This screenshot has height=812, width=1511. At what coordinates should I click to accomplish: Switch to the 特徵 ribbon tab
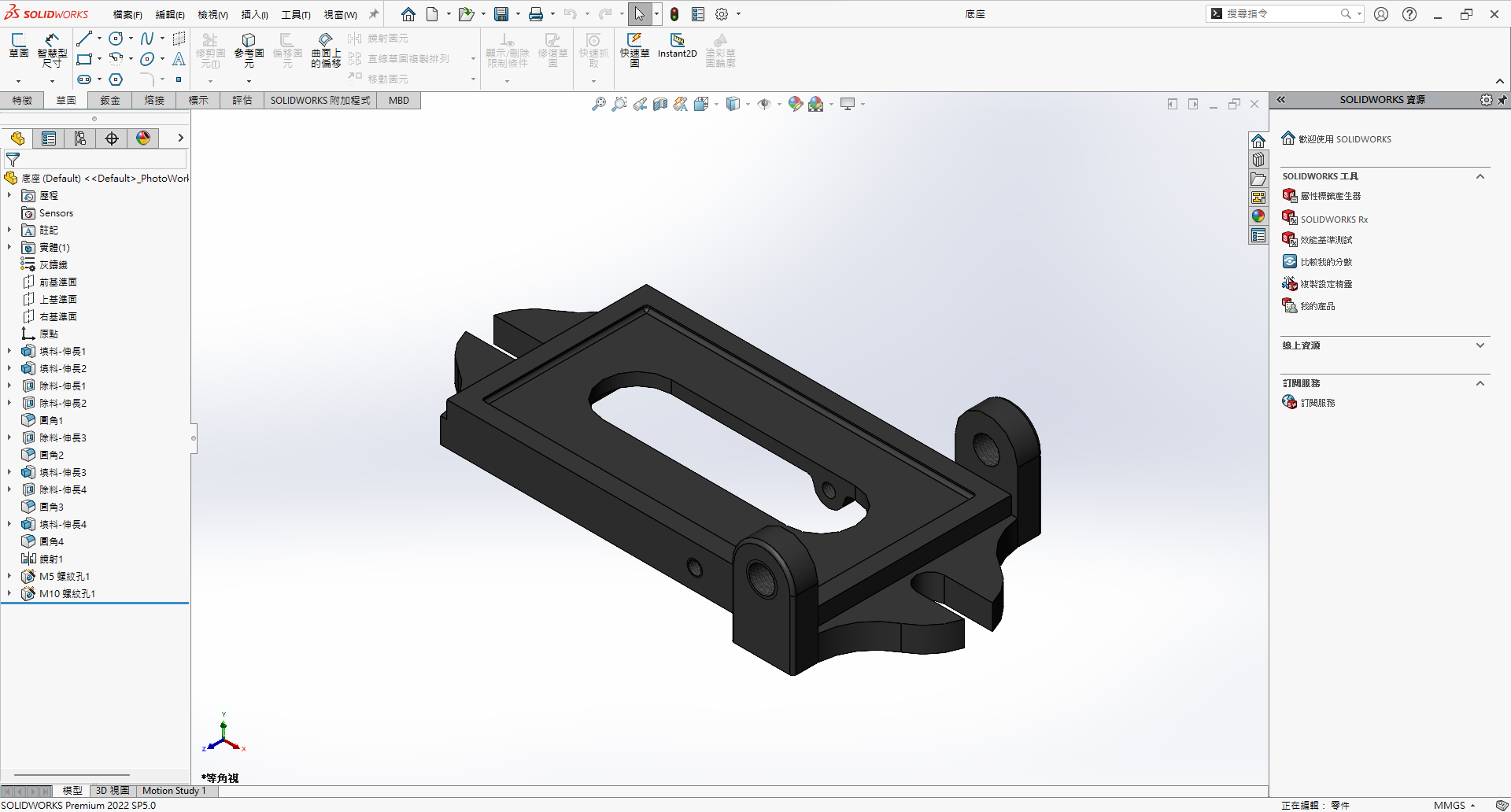point(22,101)
